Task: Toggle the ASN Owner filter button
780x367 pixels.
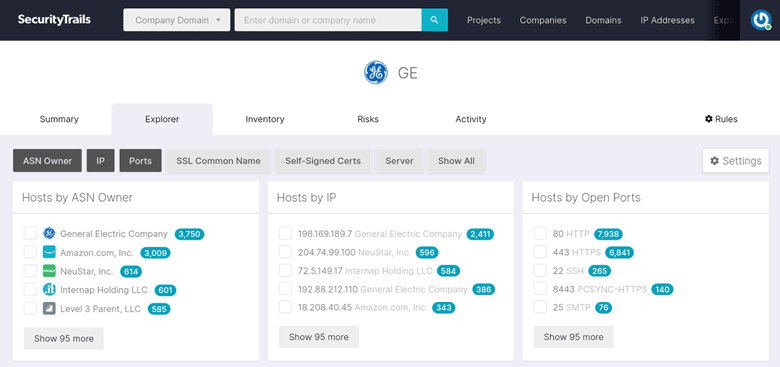Action: click(47, 161)
